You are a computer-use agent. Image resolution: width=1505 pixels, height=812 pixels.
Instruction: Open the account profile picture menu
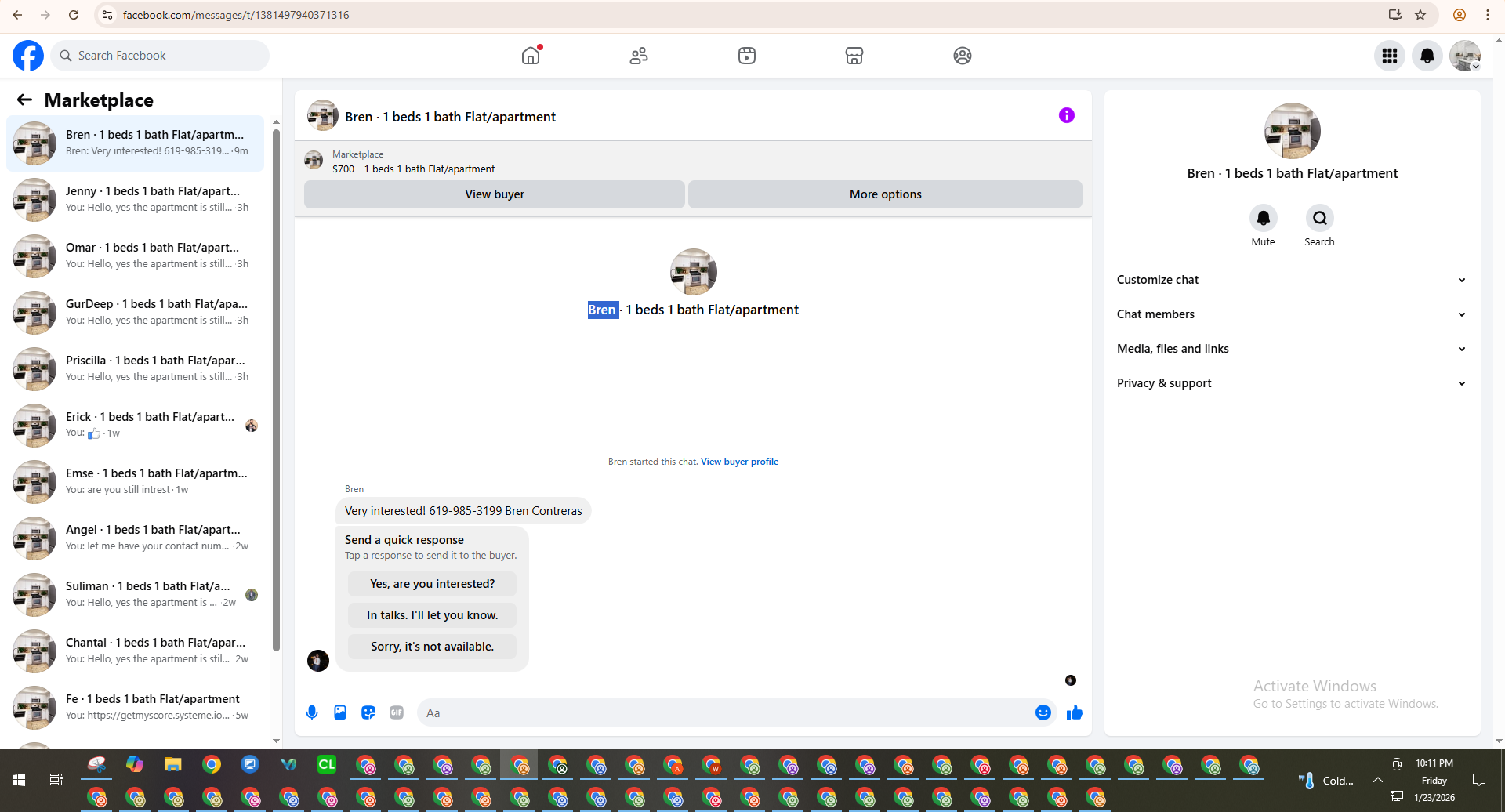pyautogui.click(x=1465, y=56)
